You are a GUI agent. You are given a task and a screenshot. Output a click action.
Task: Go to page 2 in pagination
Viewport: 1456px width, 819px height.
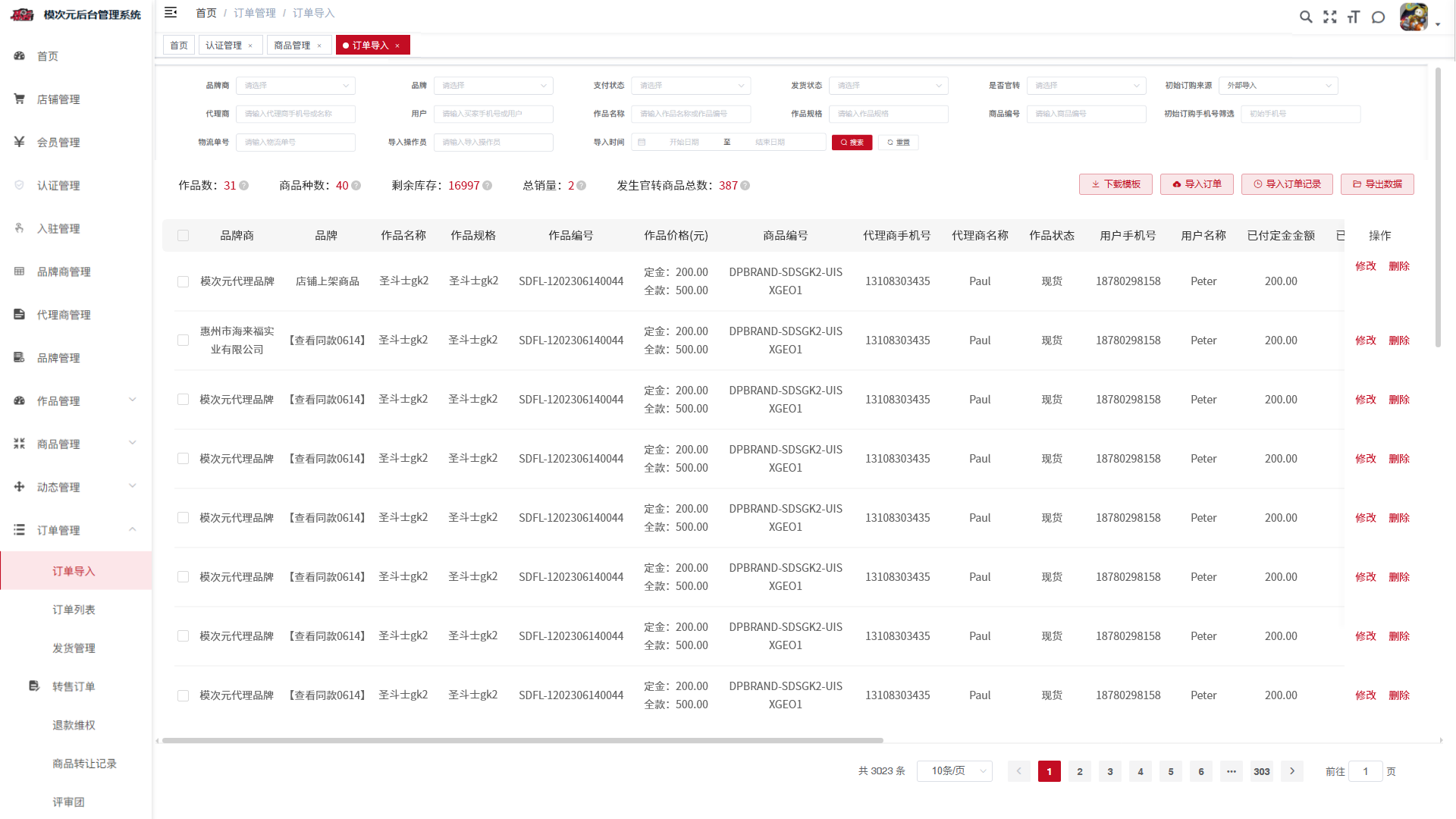(x=1080, y=771)
